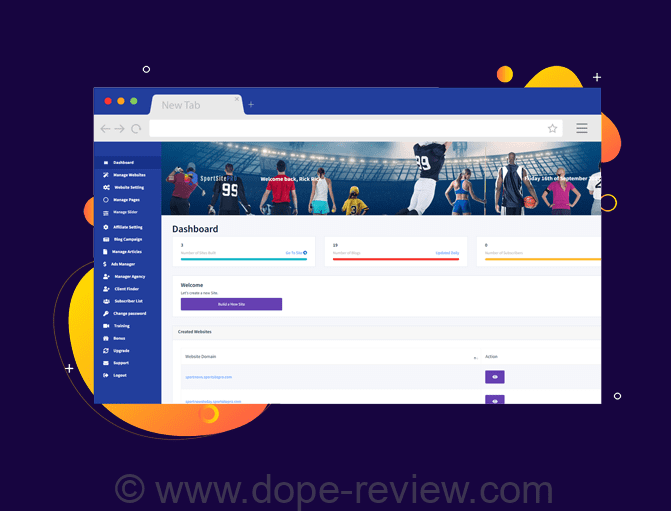Follow the Go To Site link
This screenshot has height=511, width=671.
click(295, 253)
